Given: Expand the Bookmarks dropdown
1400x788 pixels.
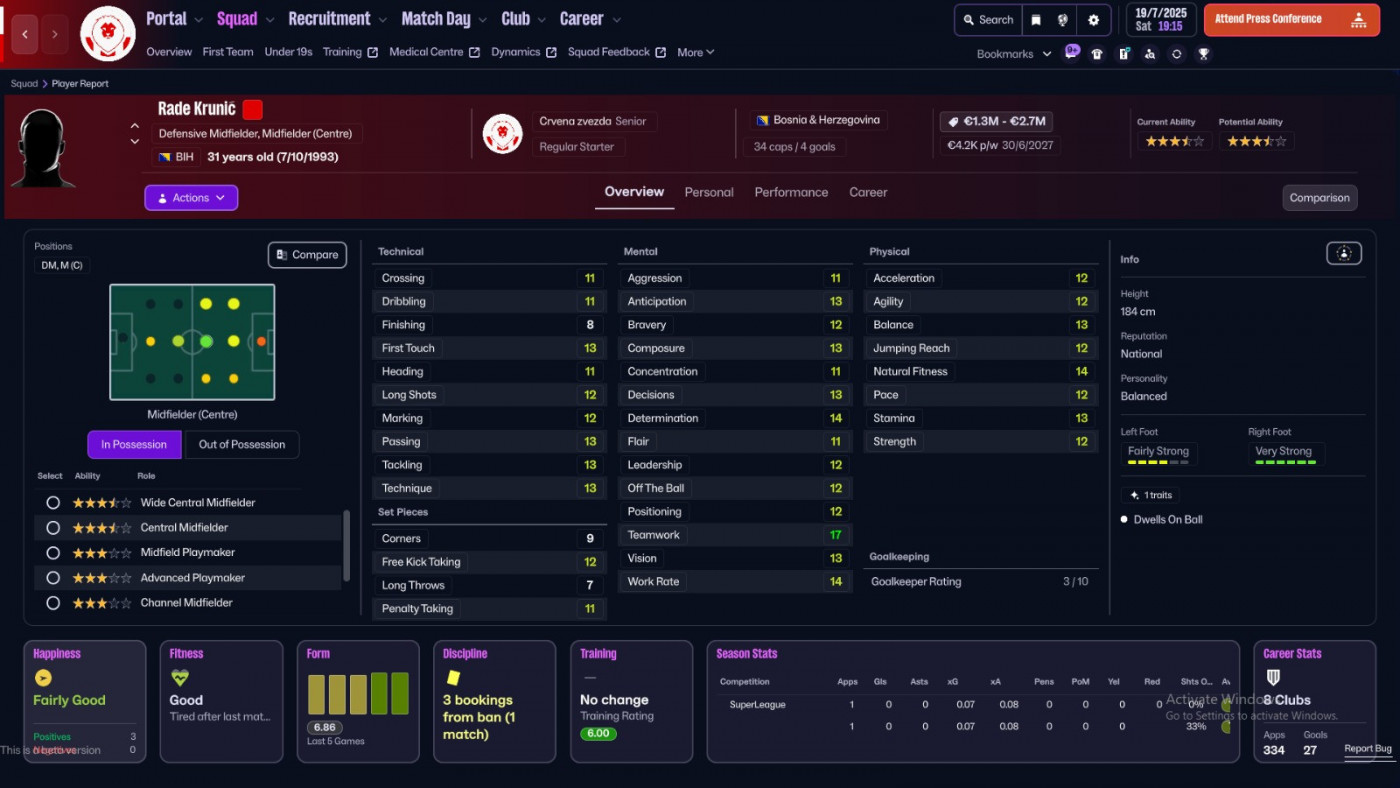Looking at the screenshot, I should [x=1013, y=54].
